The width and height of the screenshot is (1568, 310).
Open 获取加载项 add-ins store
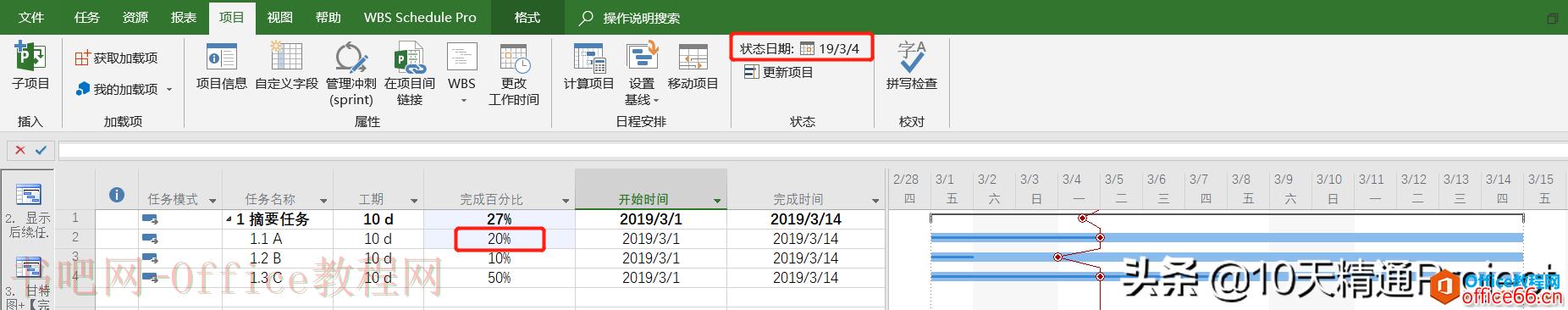point(116,58)
